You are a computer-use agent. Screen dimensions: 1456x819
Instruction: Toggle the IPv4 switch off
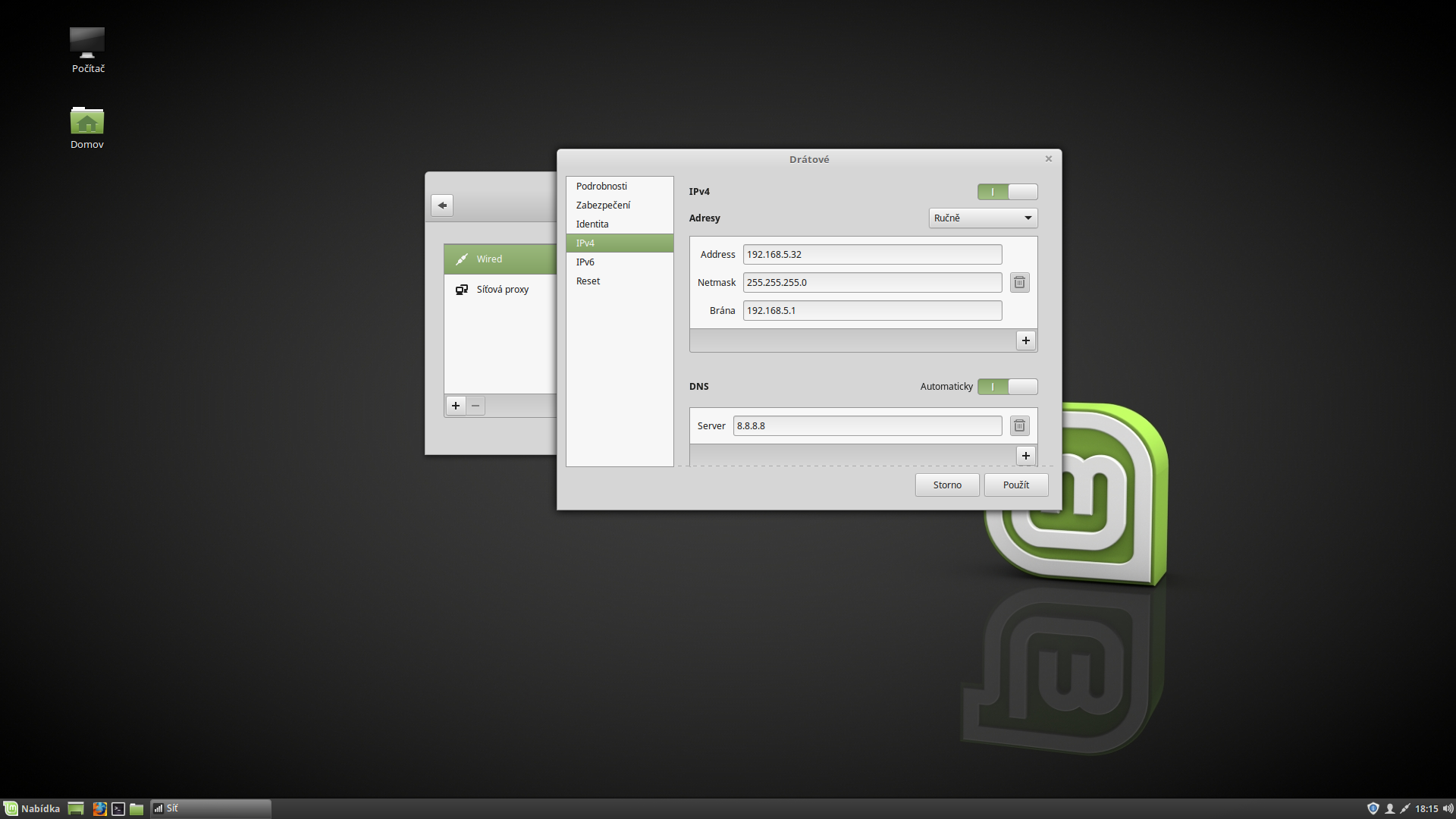point(1007,192)
